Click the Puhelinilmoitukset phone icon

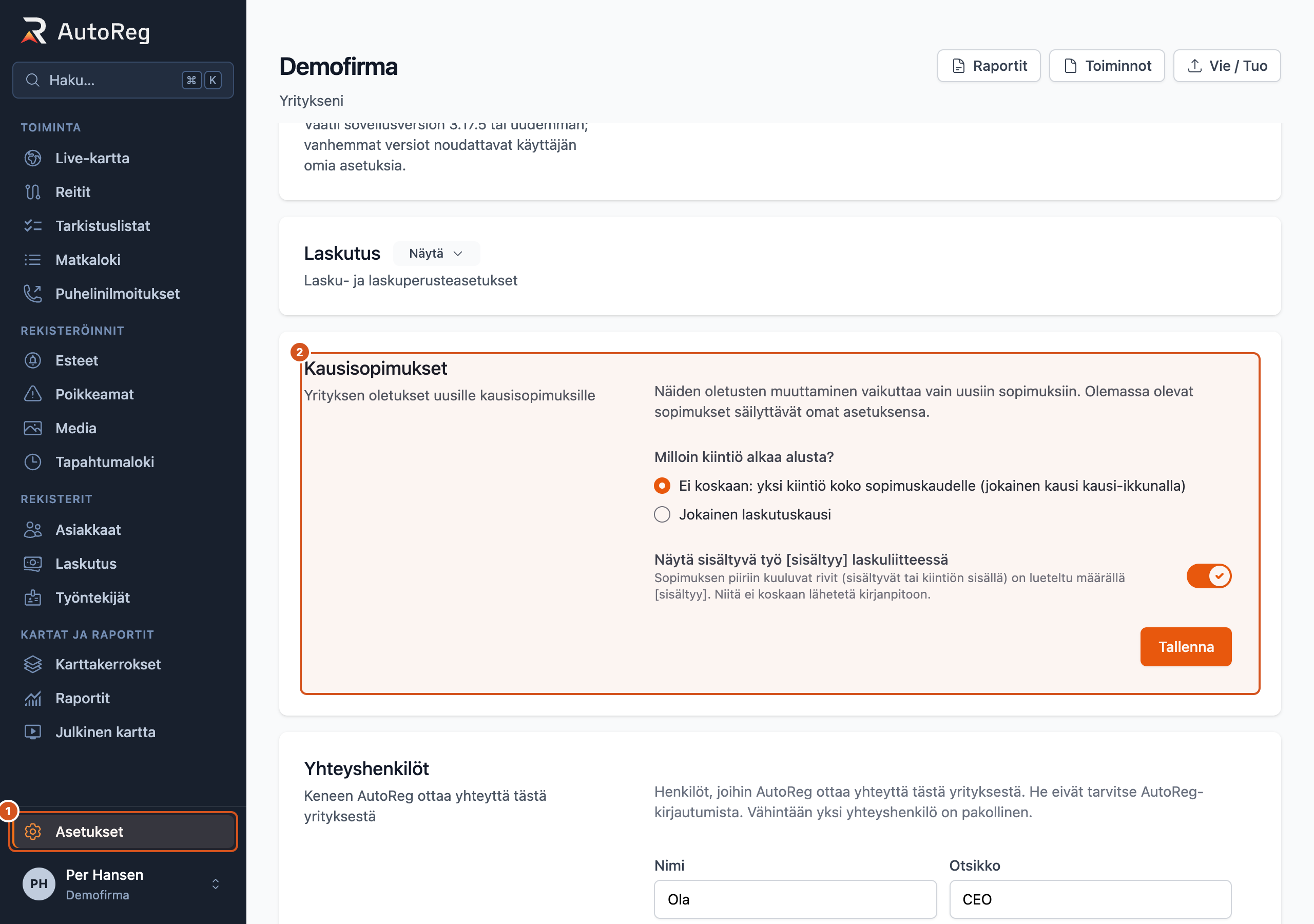(33, 293)
